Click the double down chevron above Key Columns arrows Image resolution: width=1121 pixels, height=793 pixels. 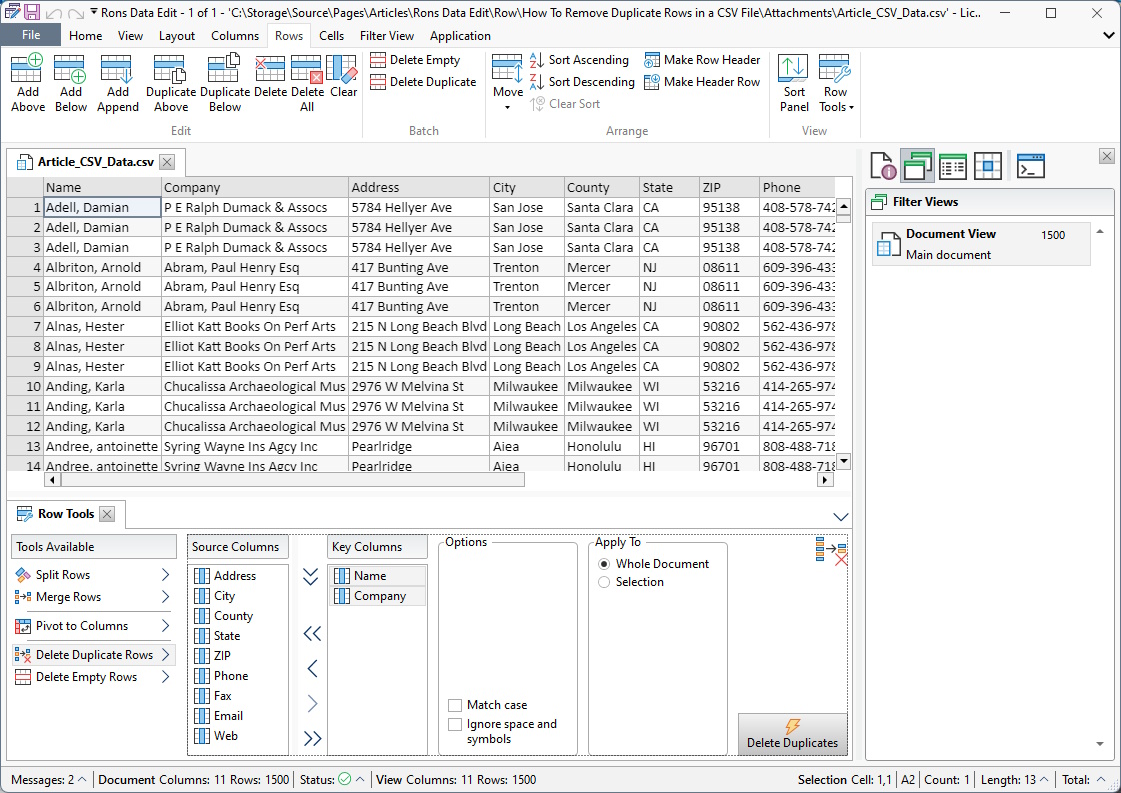(310, 576)
